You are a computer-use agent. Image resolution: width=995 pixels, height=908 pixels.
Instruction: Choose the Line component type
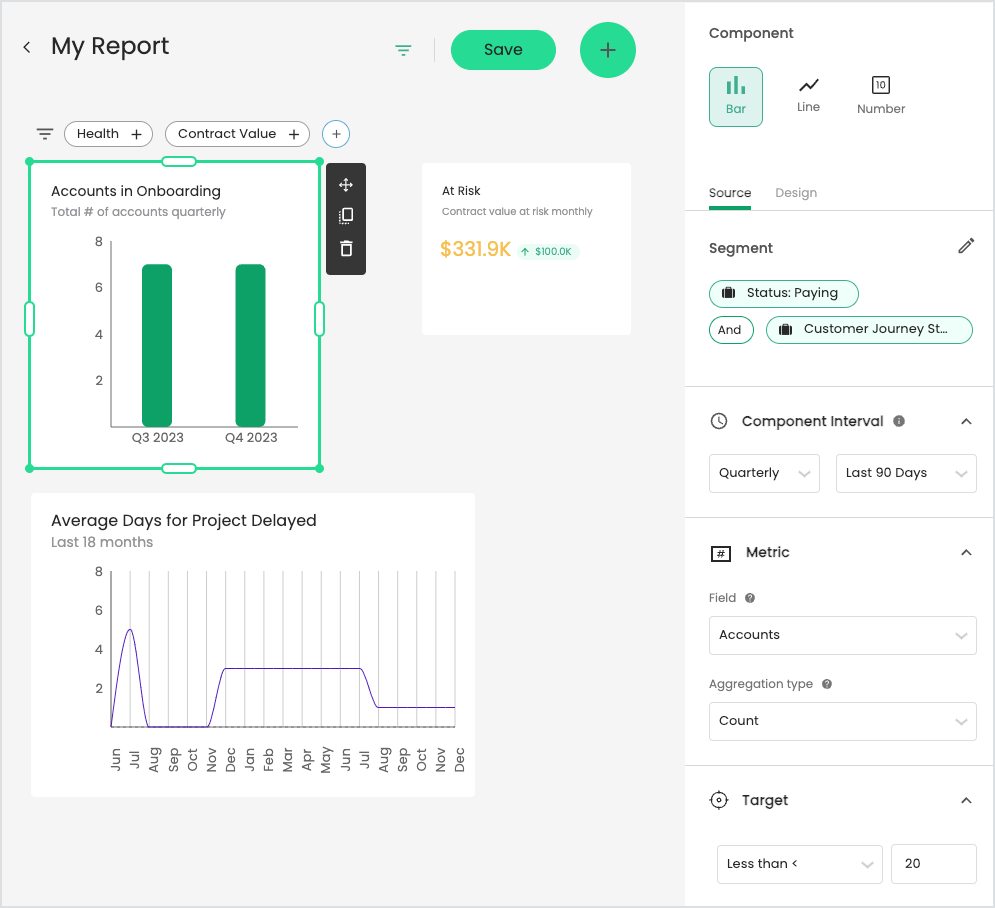(808, 96)
